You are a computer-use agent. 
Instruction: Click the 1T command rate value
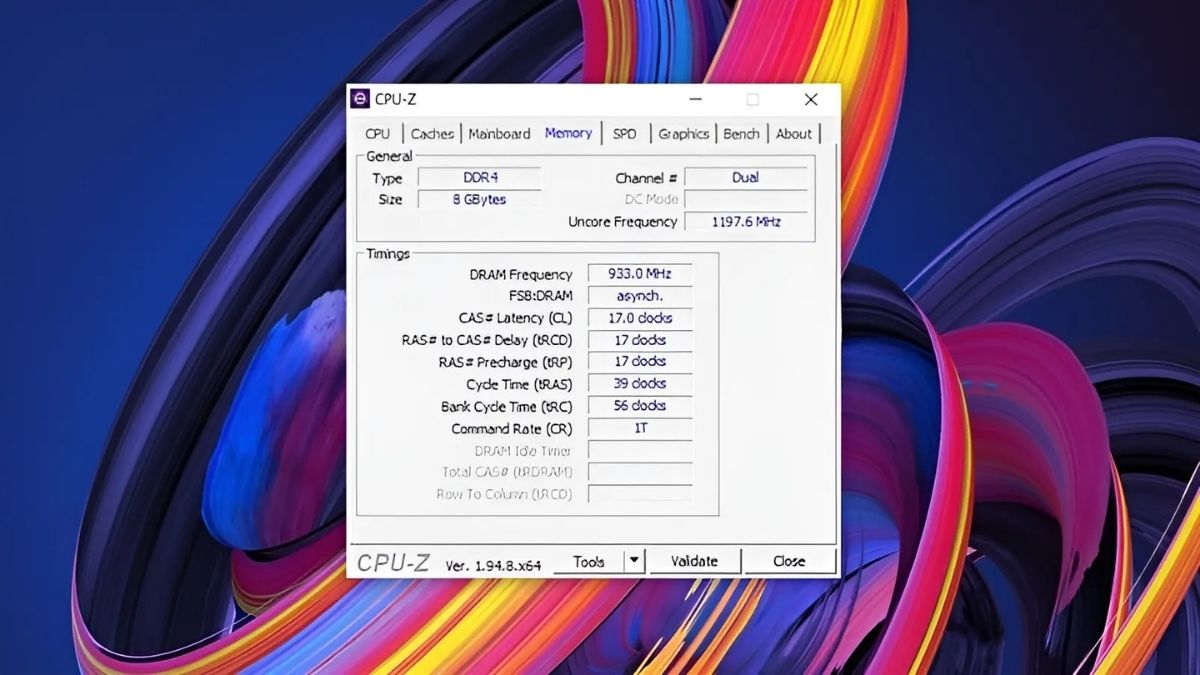[x=640, y=428]
